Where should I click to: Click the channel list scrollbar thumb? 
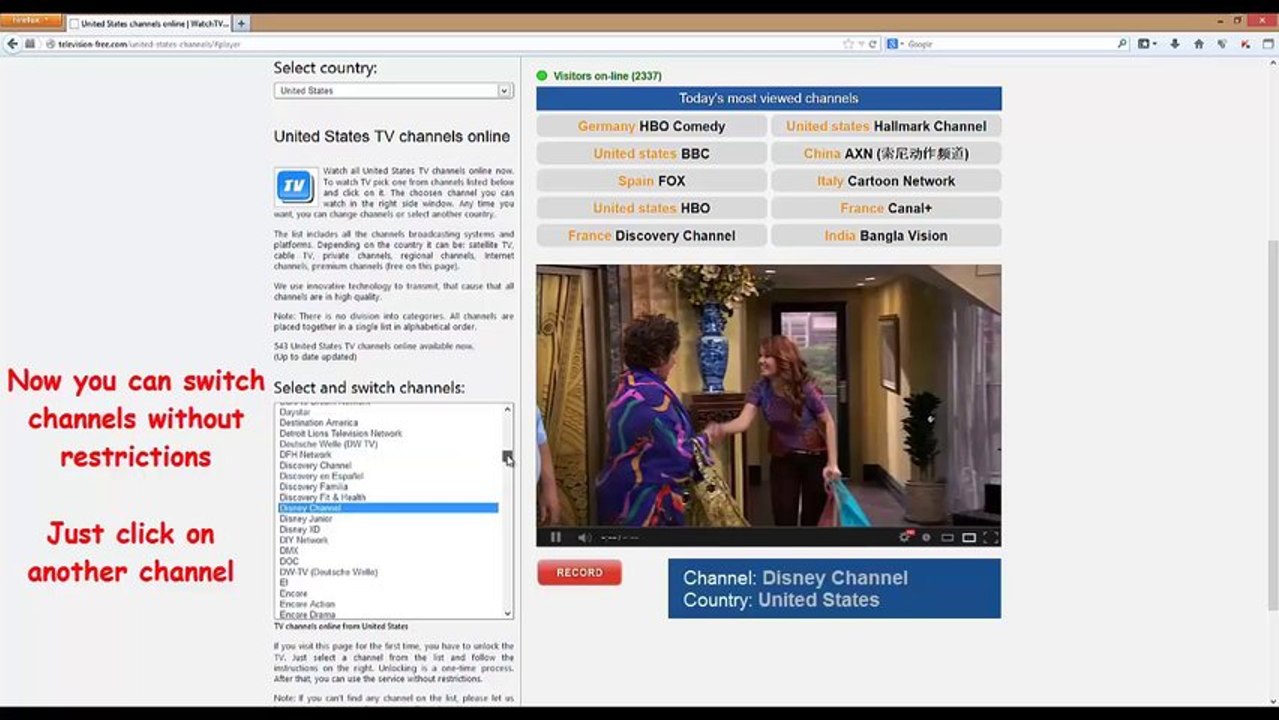coord(508,457)
